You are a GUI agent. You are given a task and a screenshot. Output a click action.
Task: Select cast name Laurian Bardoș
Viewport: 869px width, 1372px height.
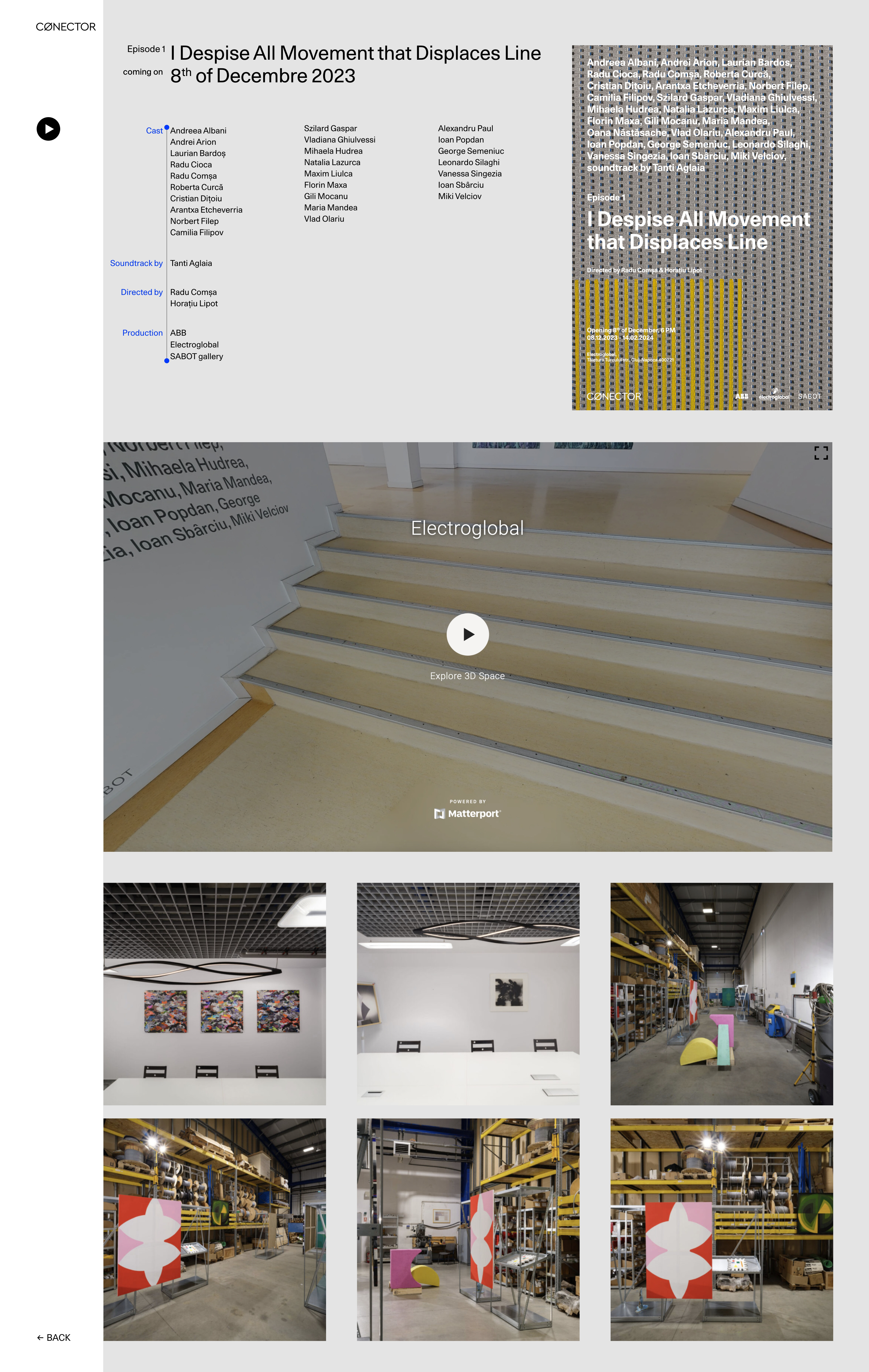click(x=198, y=153)
